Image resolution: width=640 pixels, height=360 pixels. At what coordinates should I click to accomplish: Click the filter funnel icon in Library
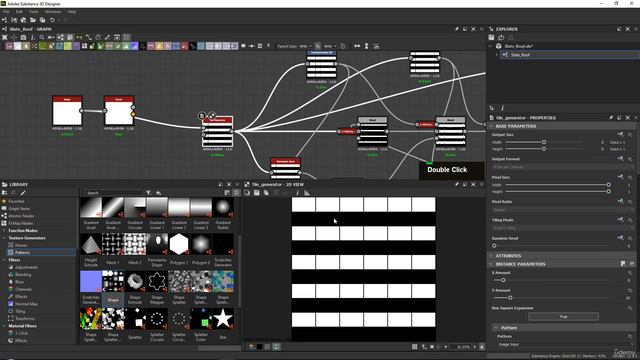pos(148,193)
